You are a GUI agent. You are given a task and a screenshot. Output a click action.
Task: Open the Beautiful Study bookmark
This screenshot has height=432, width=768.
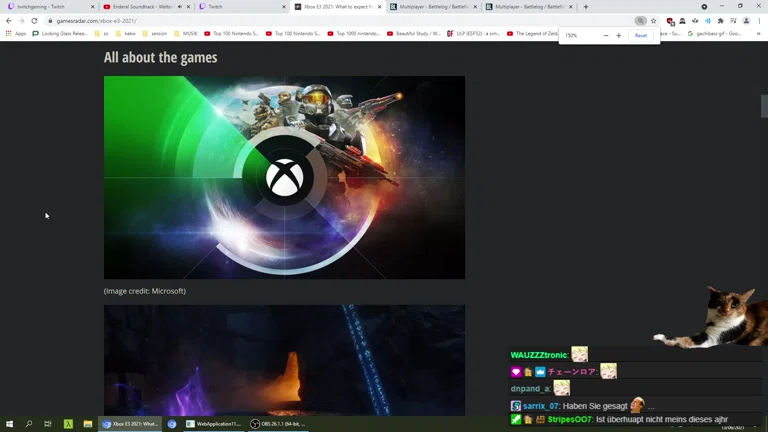pyautogui.click(x=414, y=33)
